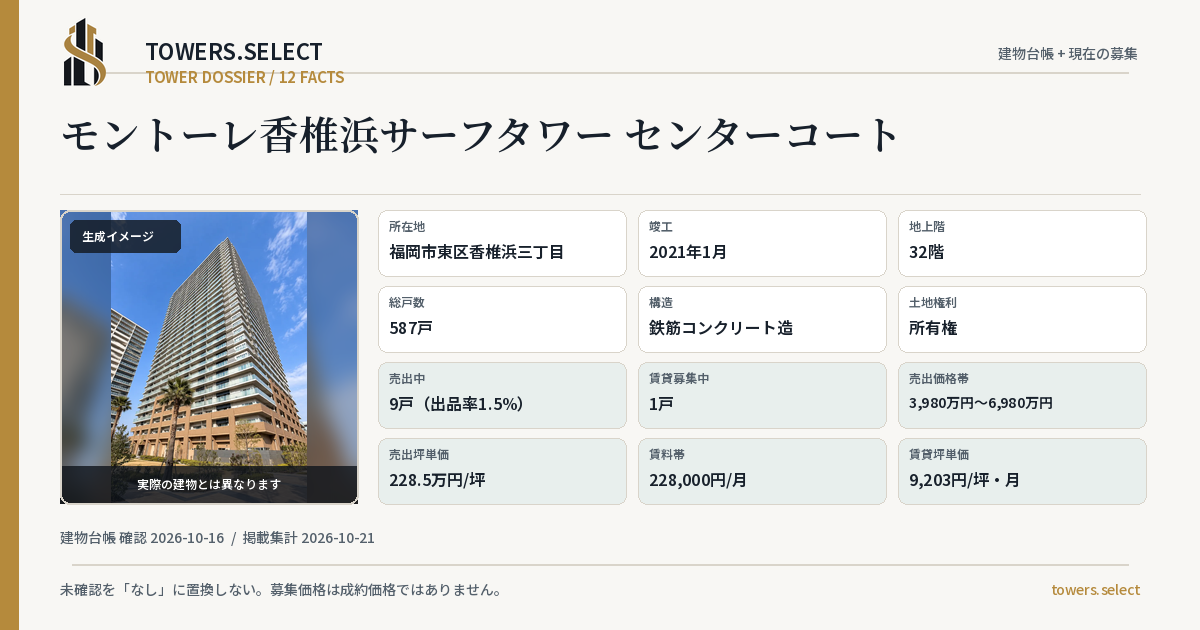Select the 賃料帯 228,000円/月 card
This screenshot has height=630, width=1200.
tap(762, 471)
